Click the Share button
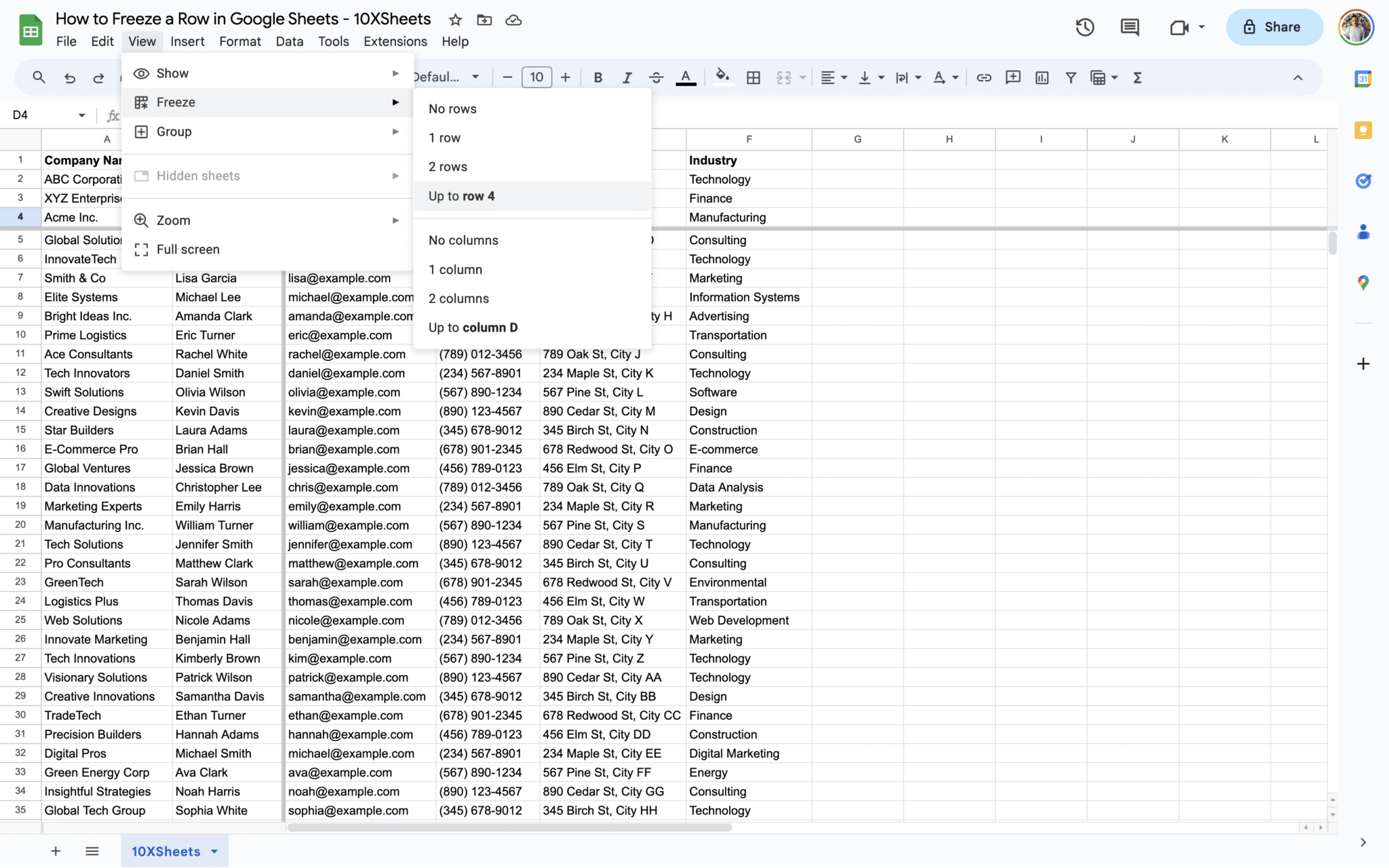1389x868 pixels. coord(1273,27)
